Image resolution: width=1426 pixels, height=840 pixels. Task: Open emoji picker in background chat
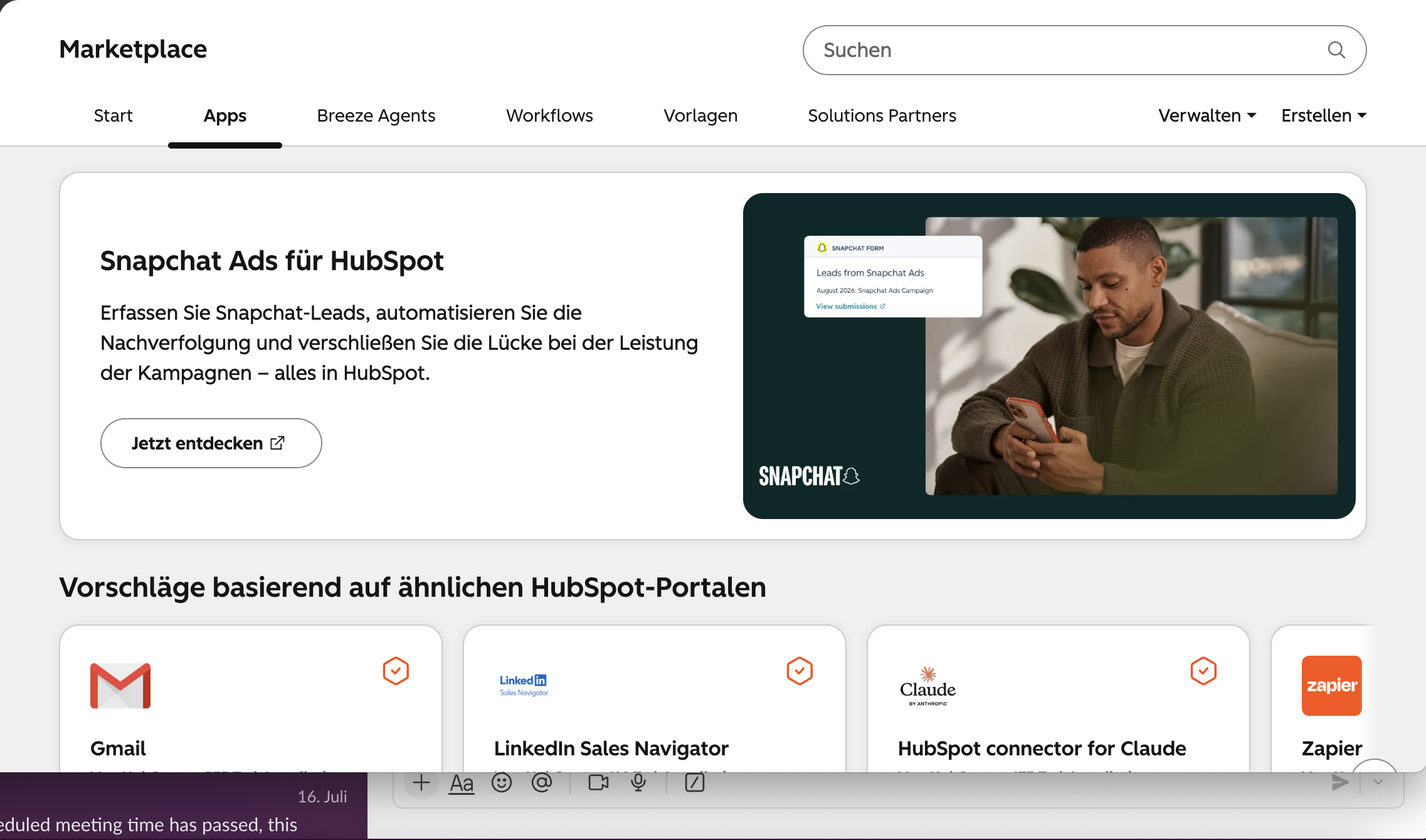click(502, 782)
